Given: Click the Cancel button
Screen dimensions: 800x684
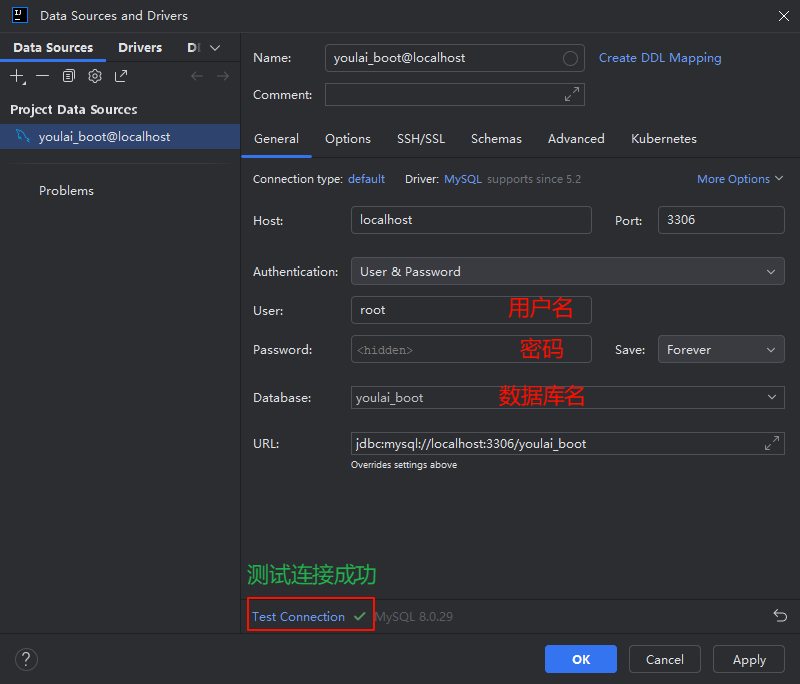Looking at the screenshot, I should coord(665,659).
